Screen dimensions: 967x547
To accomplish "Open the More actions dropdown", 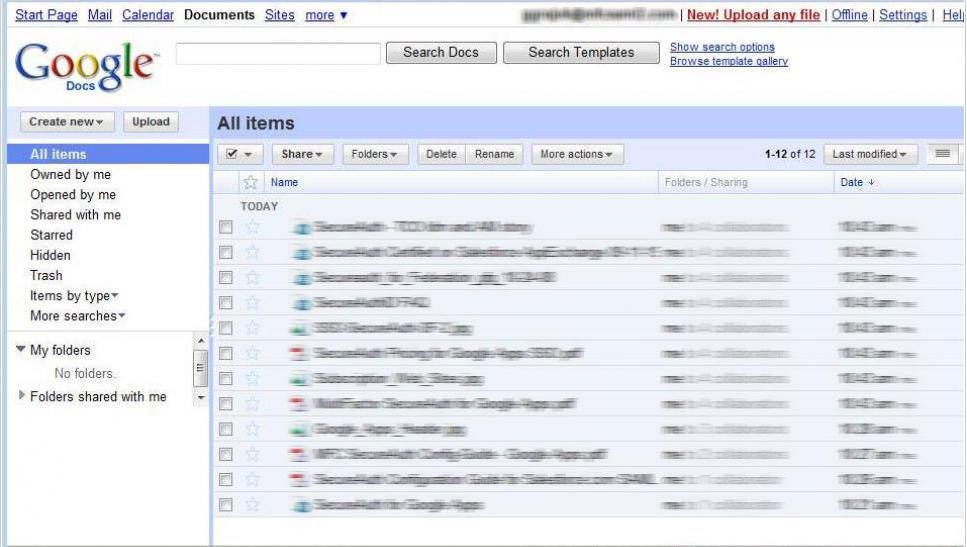I will (577, 154).
